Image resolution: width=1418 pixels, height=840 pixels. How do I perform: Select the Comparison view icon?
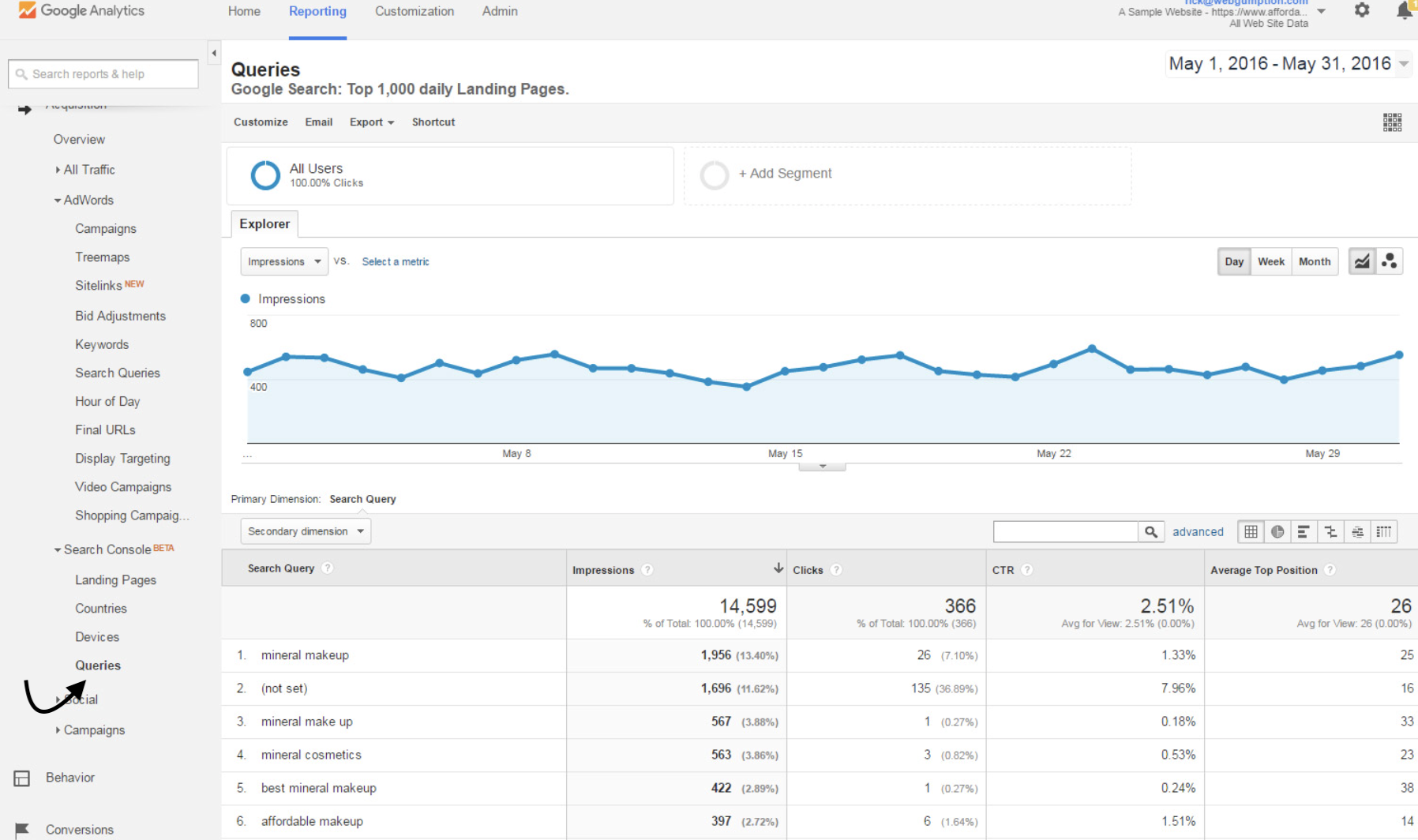[1330, 532]
